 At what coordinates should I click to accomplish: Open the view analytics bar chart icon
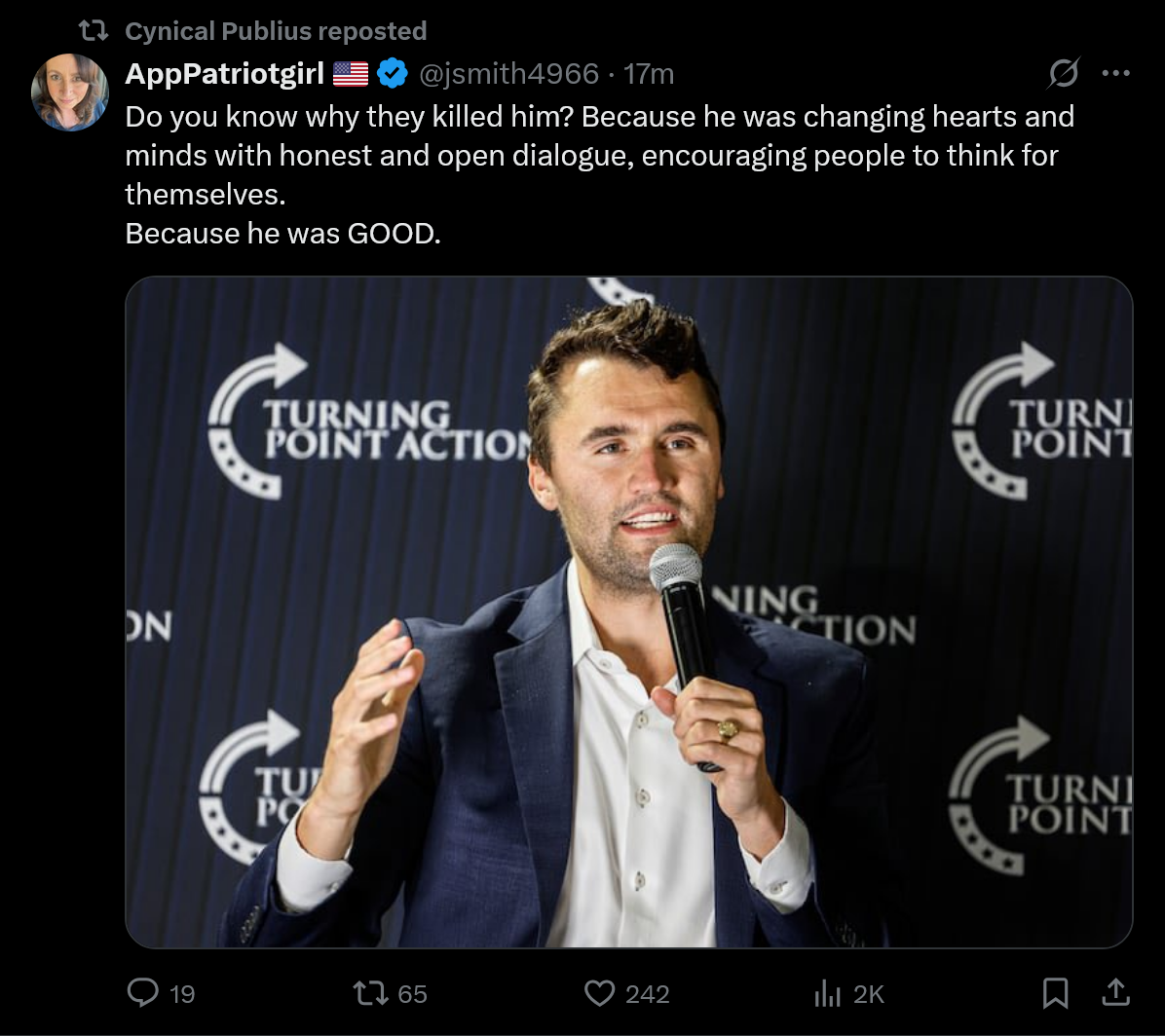(x=827, y=993)
